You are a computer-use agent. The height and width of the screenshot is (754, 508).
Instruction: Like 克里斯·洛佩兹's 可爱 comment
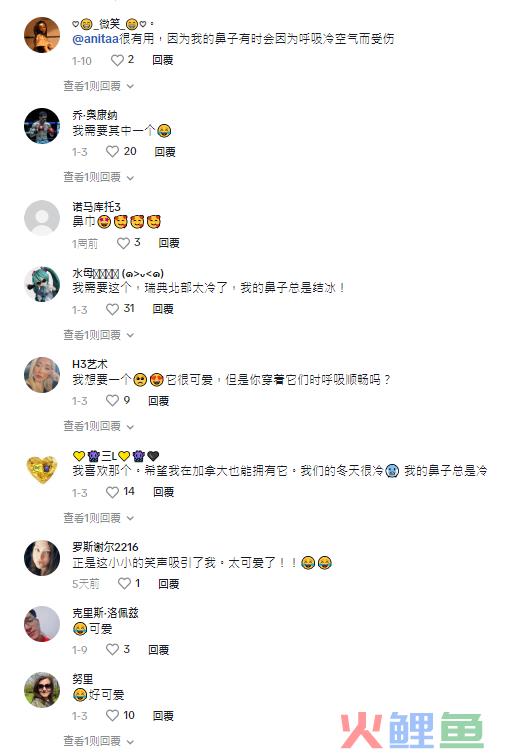pos(112,649)
